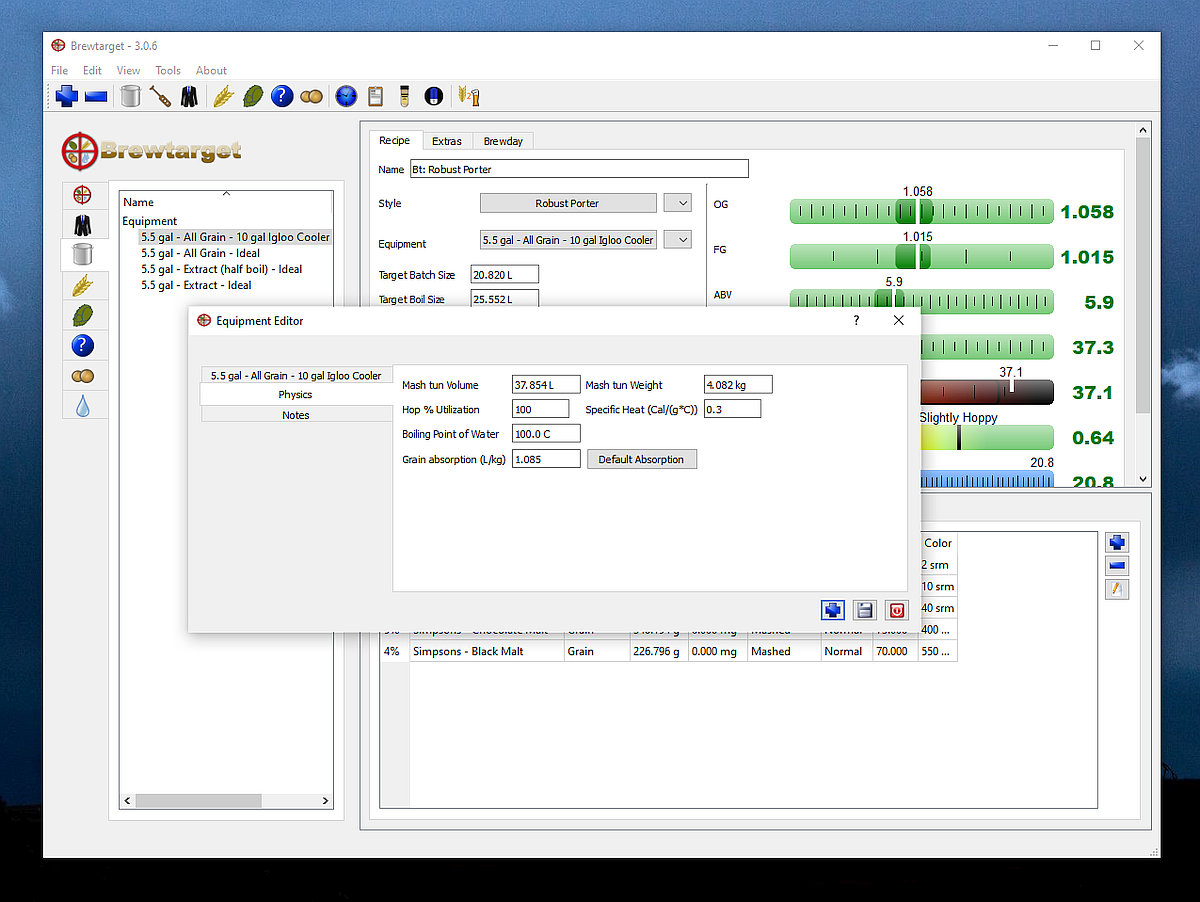Select Water sidebar tab with droplet icon

pos(83,406)
